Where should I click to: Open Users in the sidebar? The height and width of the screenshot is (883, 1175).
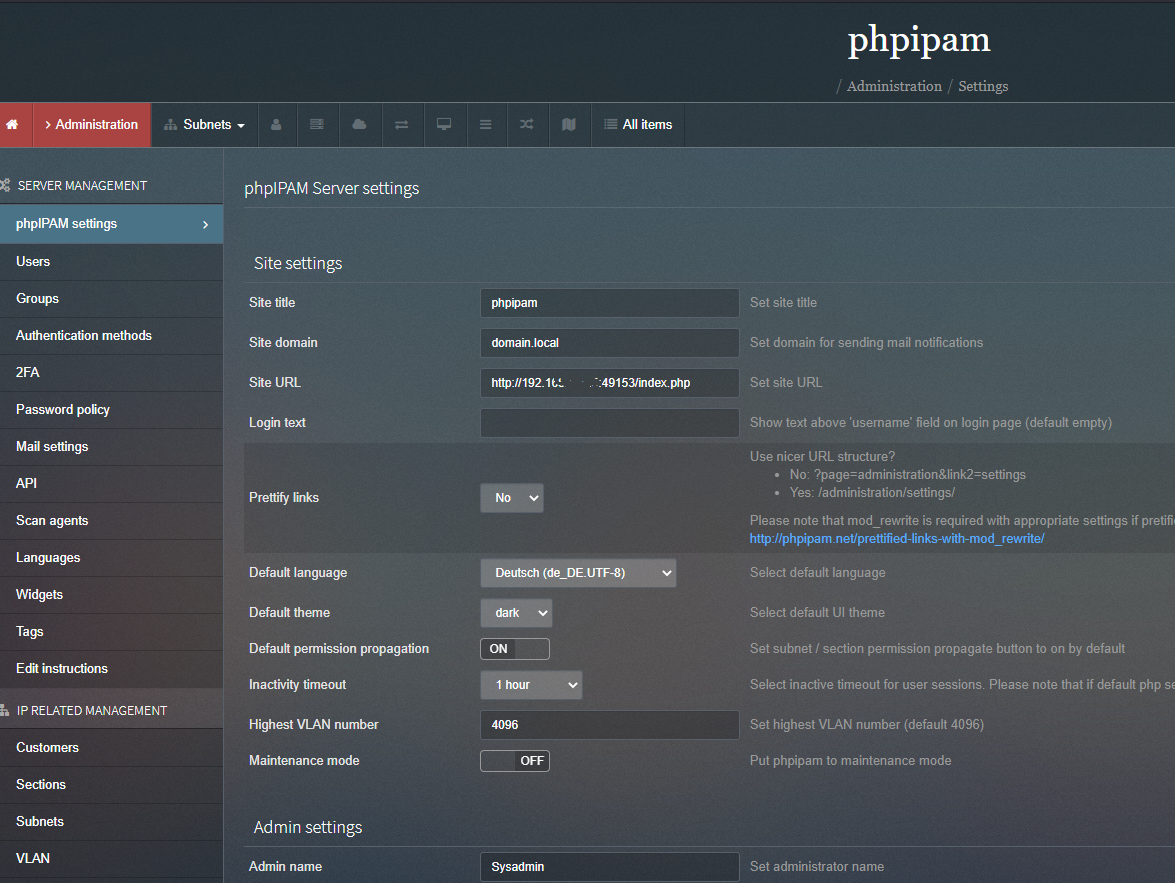(x=112, y=262)
